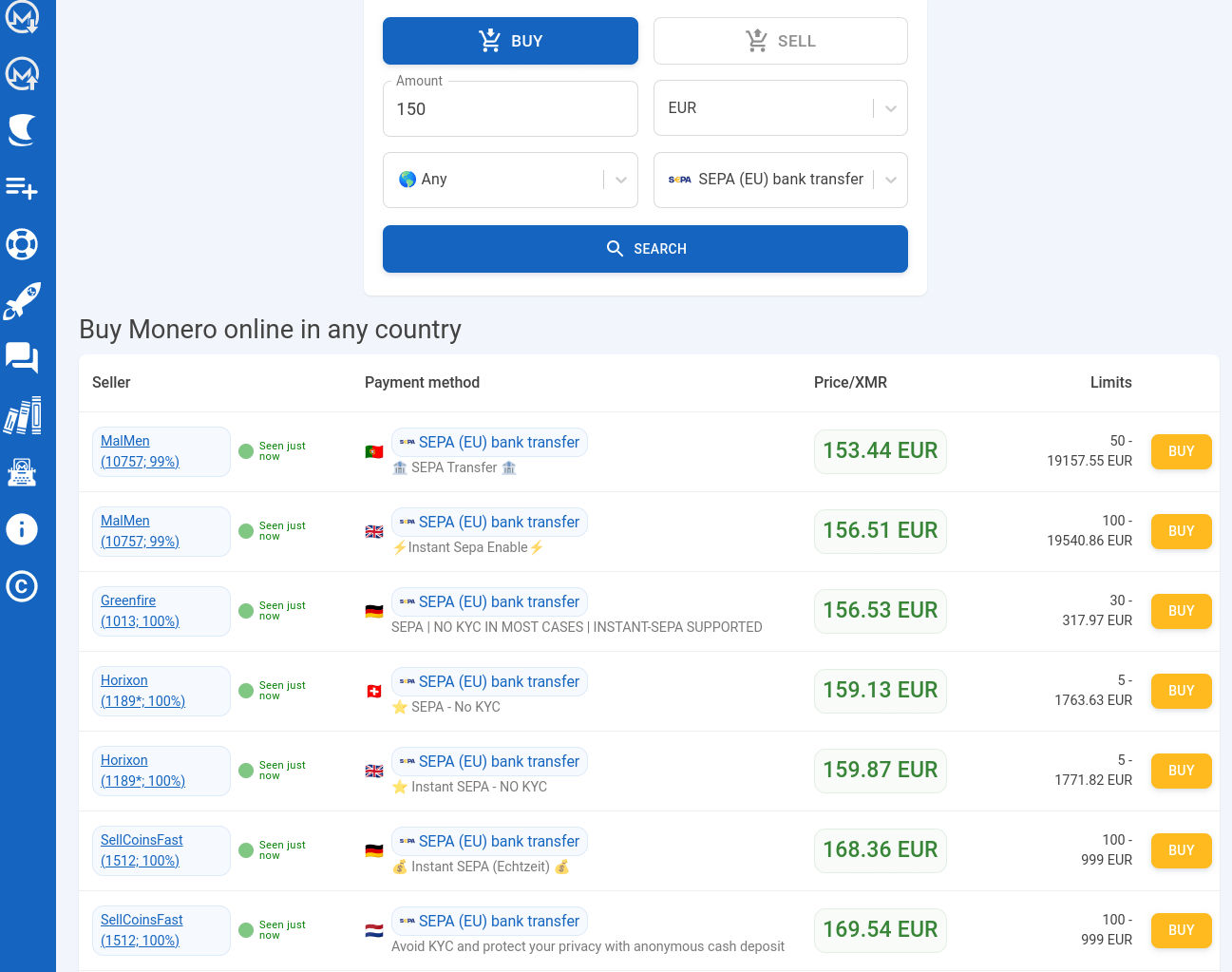Open the Any country dropdown
Viewport: 1232px width, 972px height.
[510, 180]
